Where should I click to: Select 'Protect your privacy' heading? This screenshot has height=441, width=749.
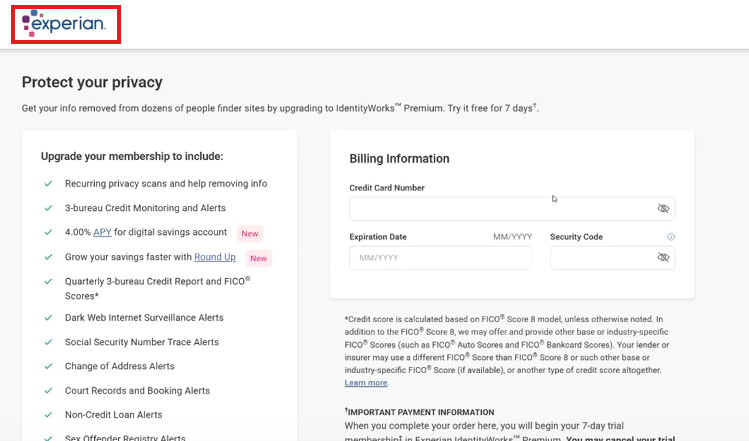coord(92,82)
